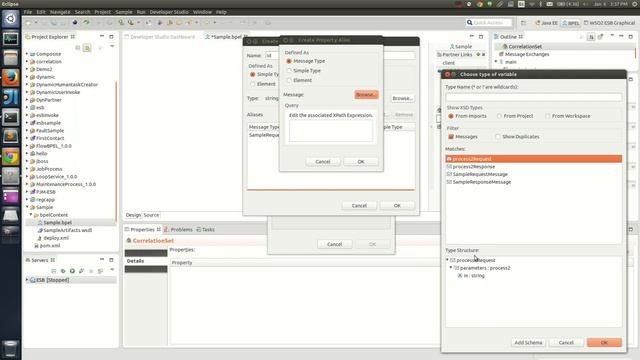Start the server with green run icon
Image resolution: width=640 pixels, height=360 pixels.
72,271
